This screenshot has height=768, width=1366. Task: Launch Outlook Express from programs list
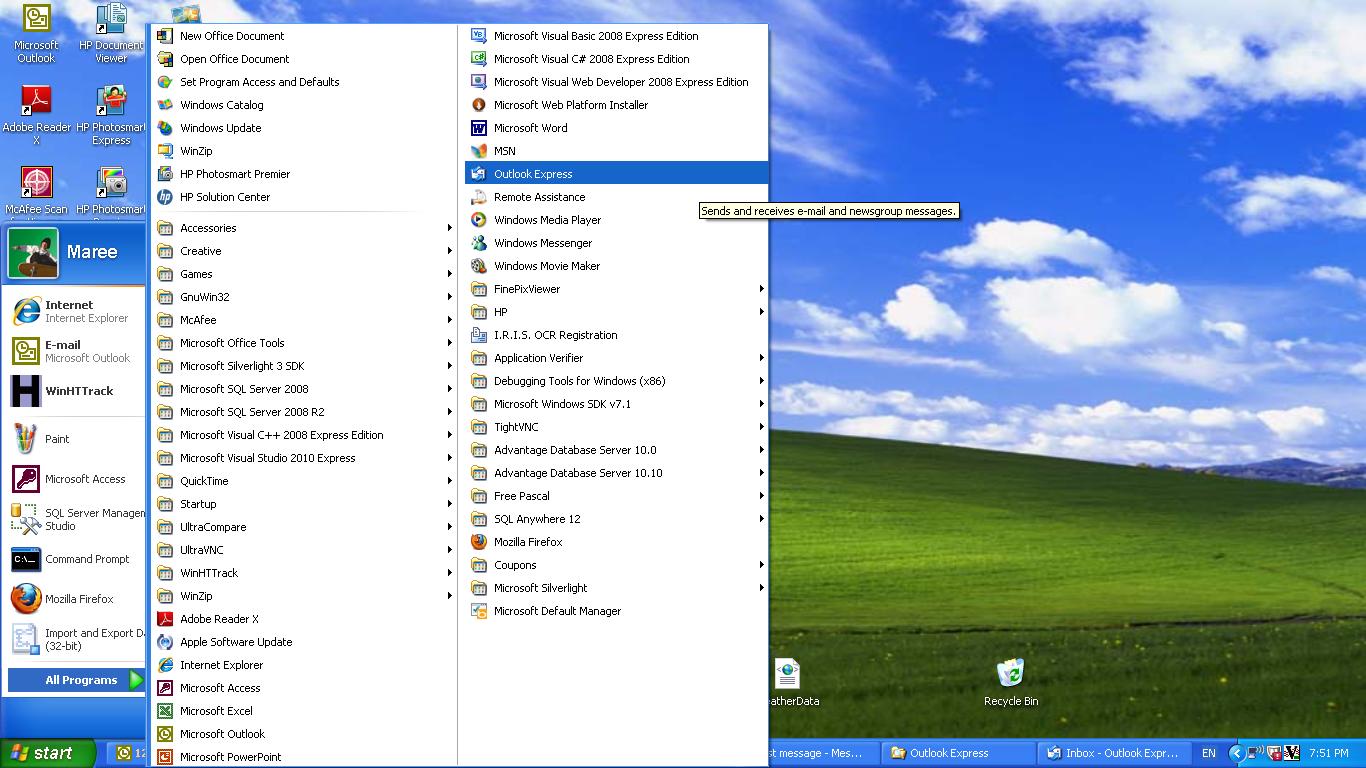(533, 174)
